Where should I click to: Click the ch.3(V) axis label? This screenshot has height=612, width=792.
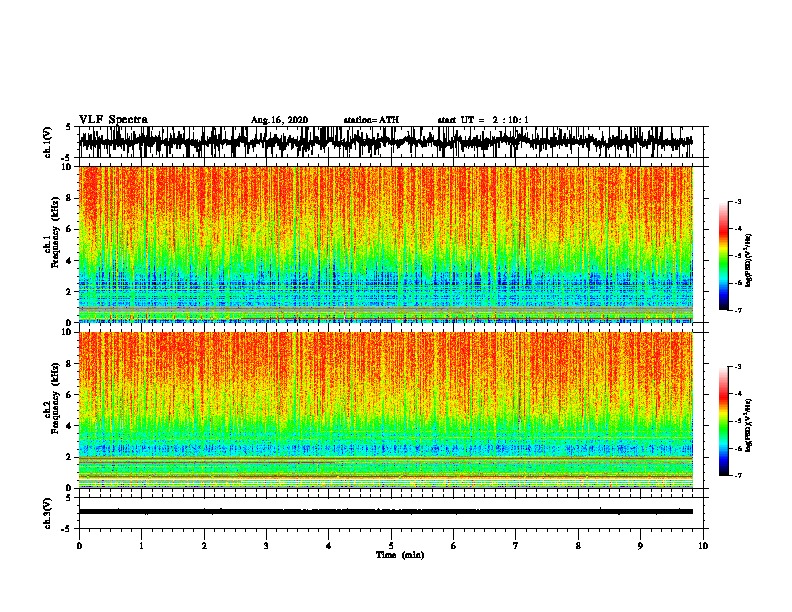coord(48,514)
